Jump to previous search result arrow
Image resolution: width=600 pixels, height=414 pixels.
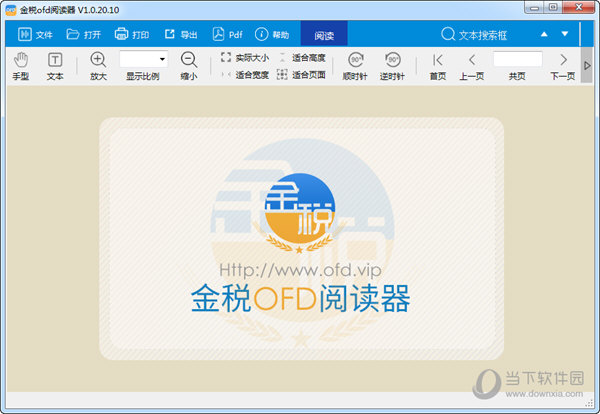point(544,34)
